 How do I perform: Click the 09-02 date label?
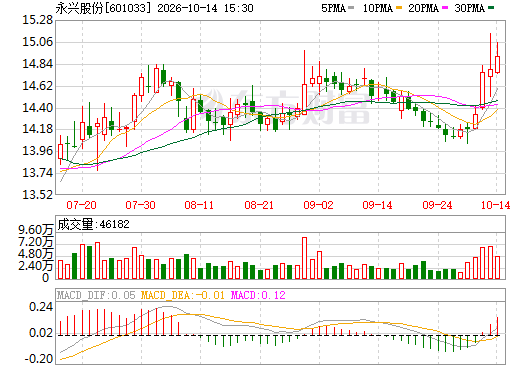coord(318,205)
